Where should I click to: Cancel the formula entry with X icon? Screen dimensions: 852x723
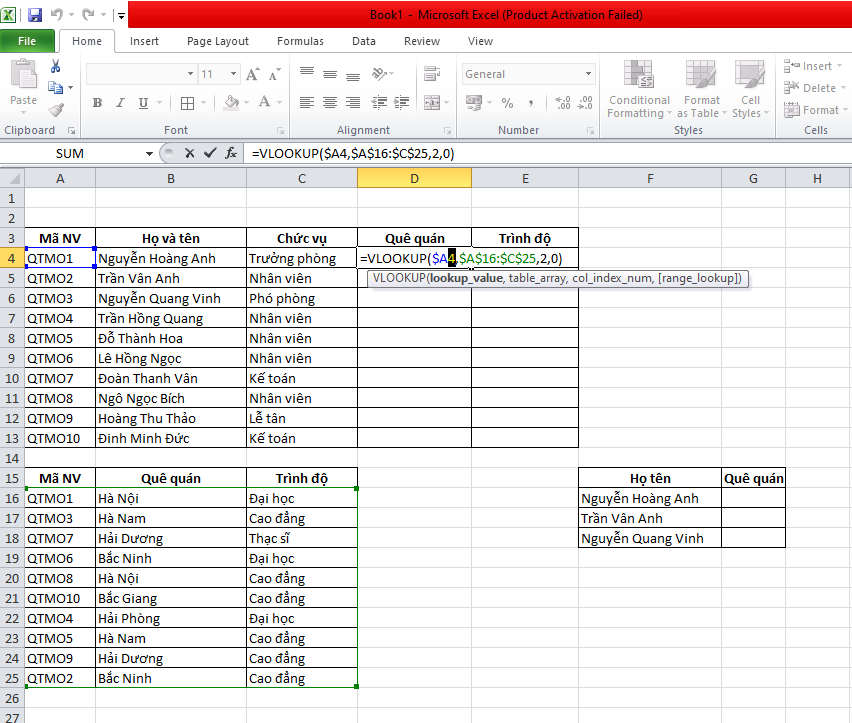pyautogui.click(x=189, y=154)
